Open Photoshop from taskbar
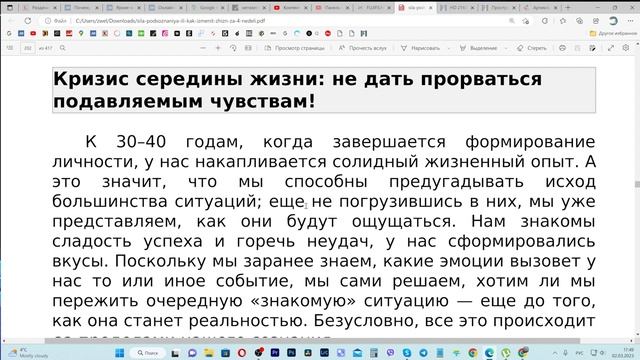 tap(291, 353)
